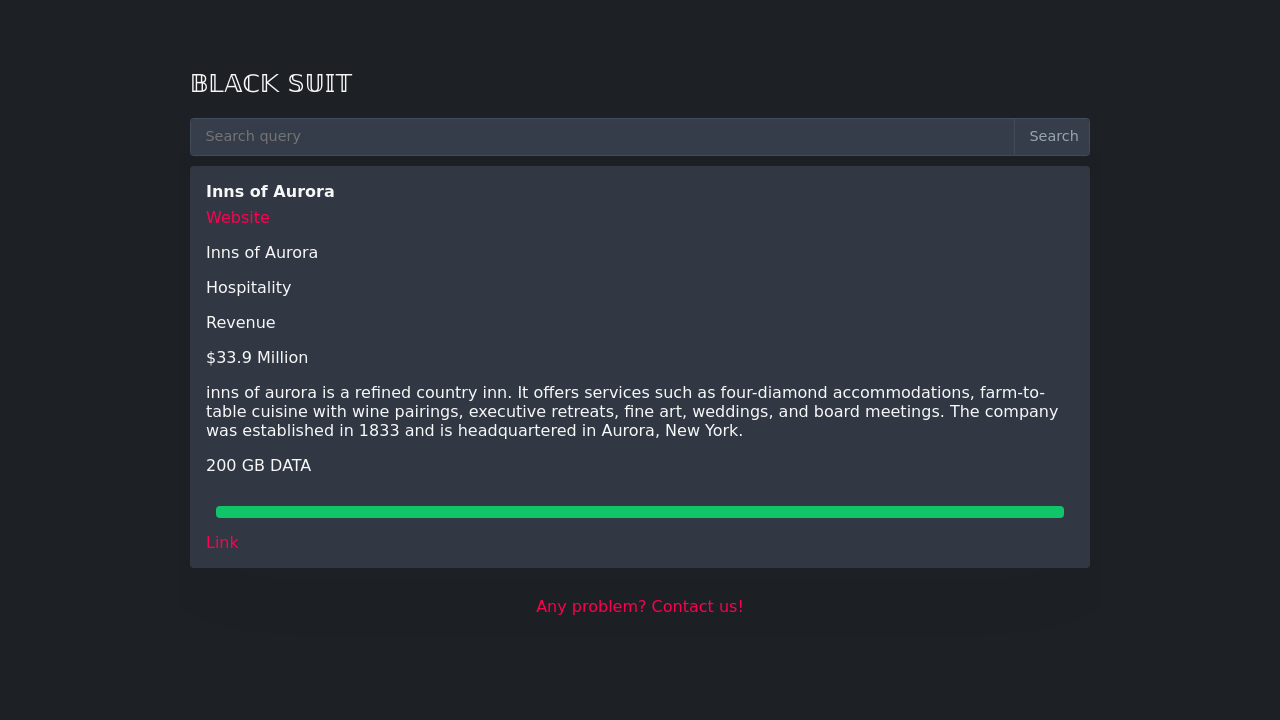Click the 200 GB DATA text
This screenshot has width=1280, height=720.
(258, 466)
